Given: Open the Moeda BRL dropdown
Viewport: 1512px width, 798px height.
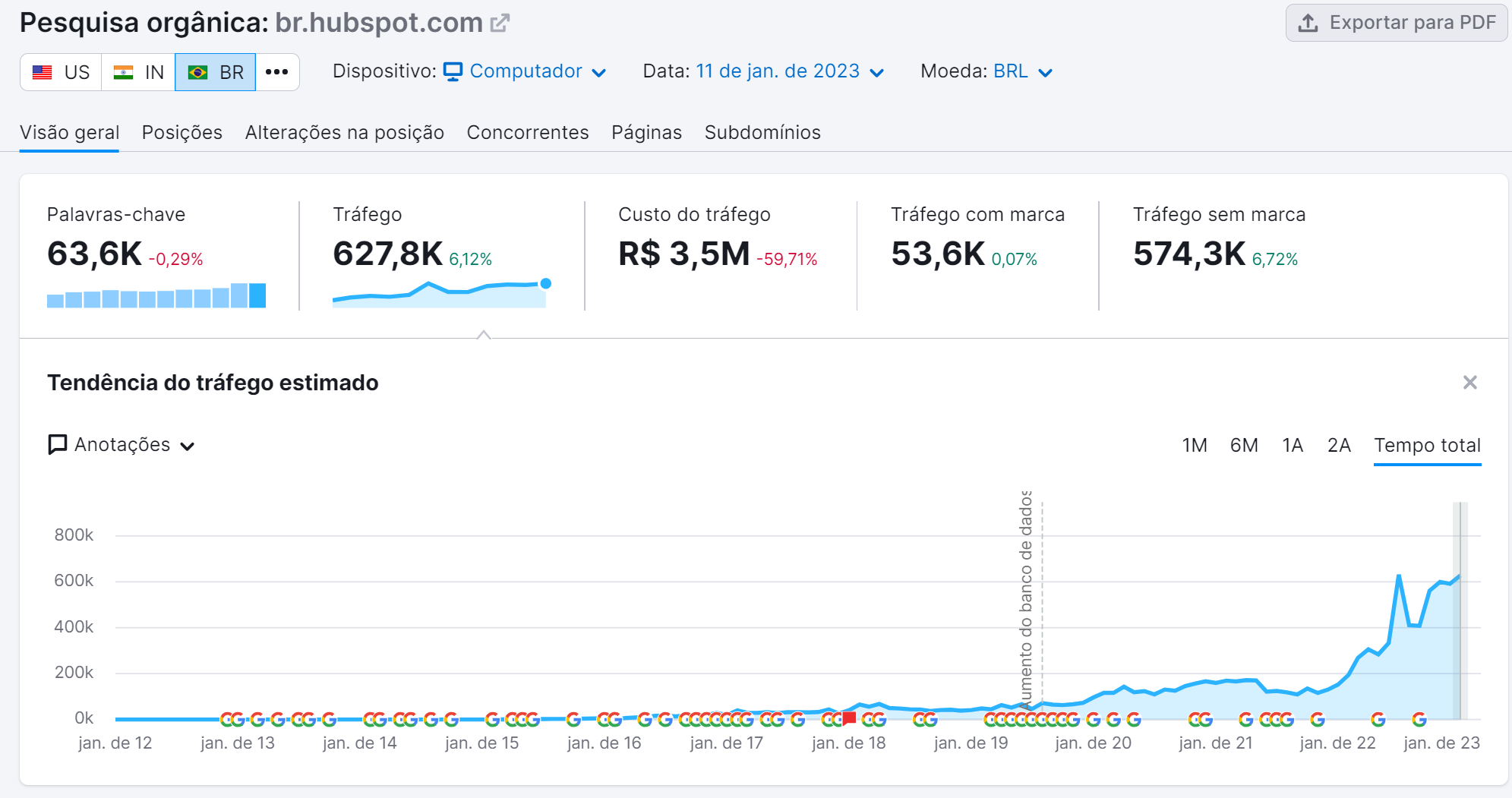Looking at the screenshot, I should (x=1022, y=71).
